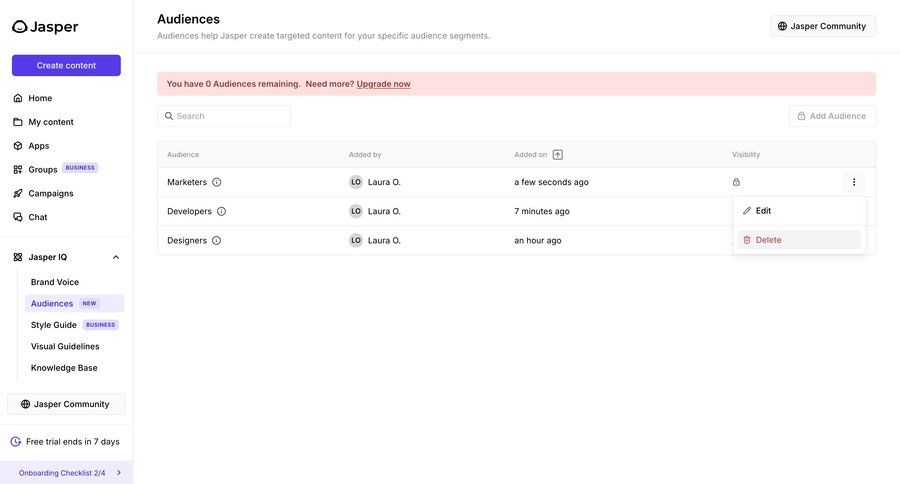This screenshot has height=484, width=900.
Task: Click the Create content button
Action: click(66, 65)
